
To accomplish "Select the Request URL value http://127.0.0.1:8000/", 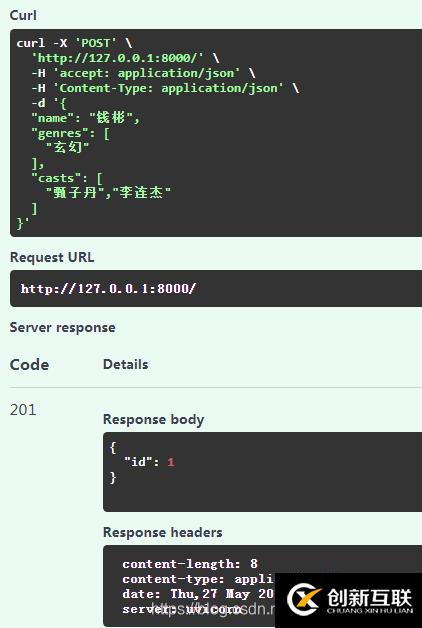I will (108, 288).
